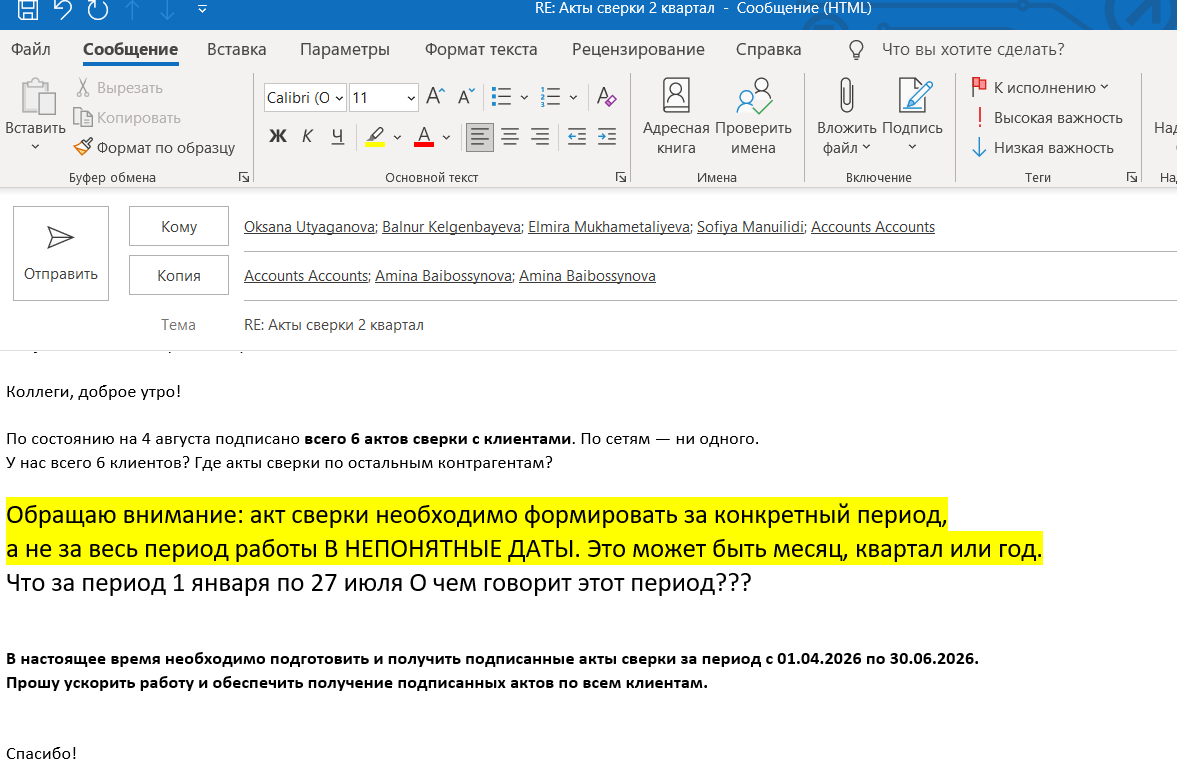Image resolution: width=1177 pixels, height=771 pixels.
Task: Toggle underline Ч formatting
Action: pyautogui.click(x=338, y=136)
